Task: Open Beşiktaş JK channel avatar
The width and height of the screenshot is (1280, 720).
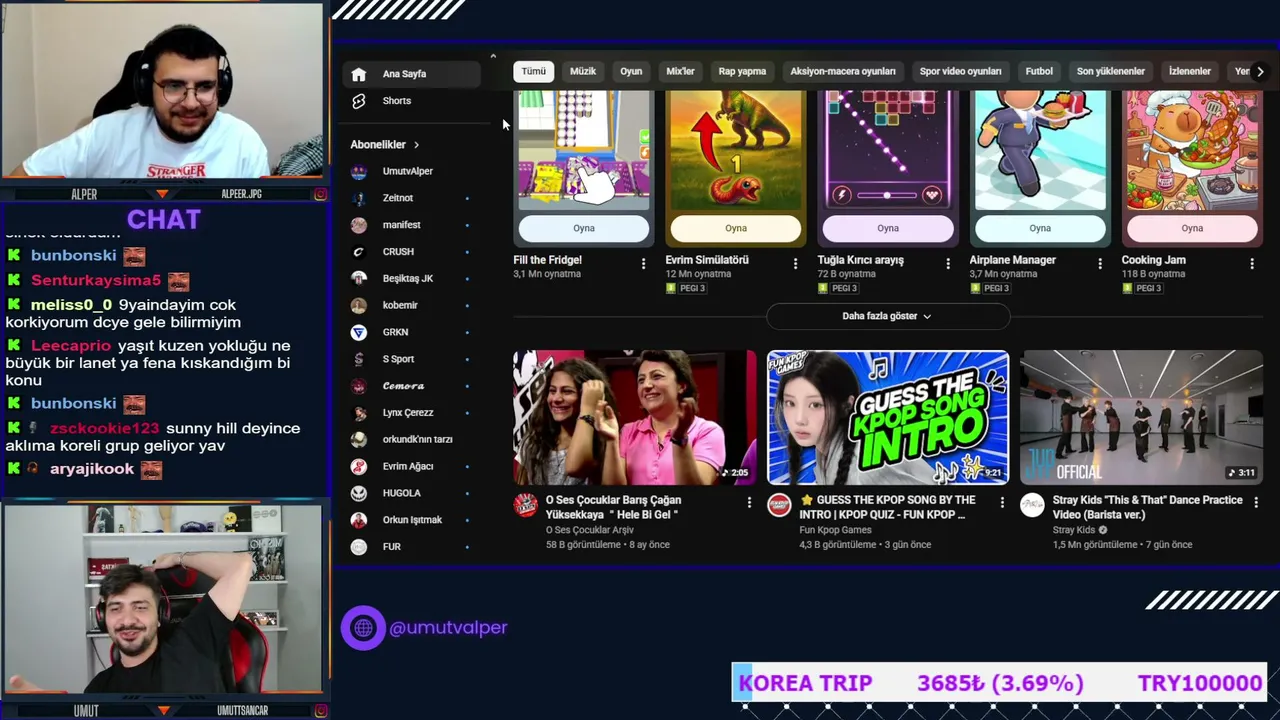Action: (359, 279)
